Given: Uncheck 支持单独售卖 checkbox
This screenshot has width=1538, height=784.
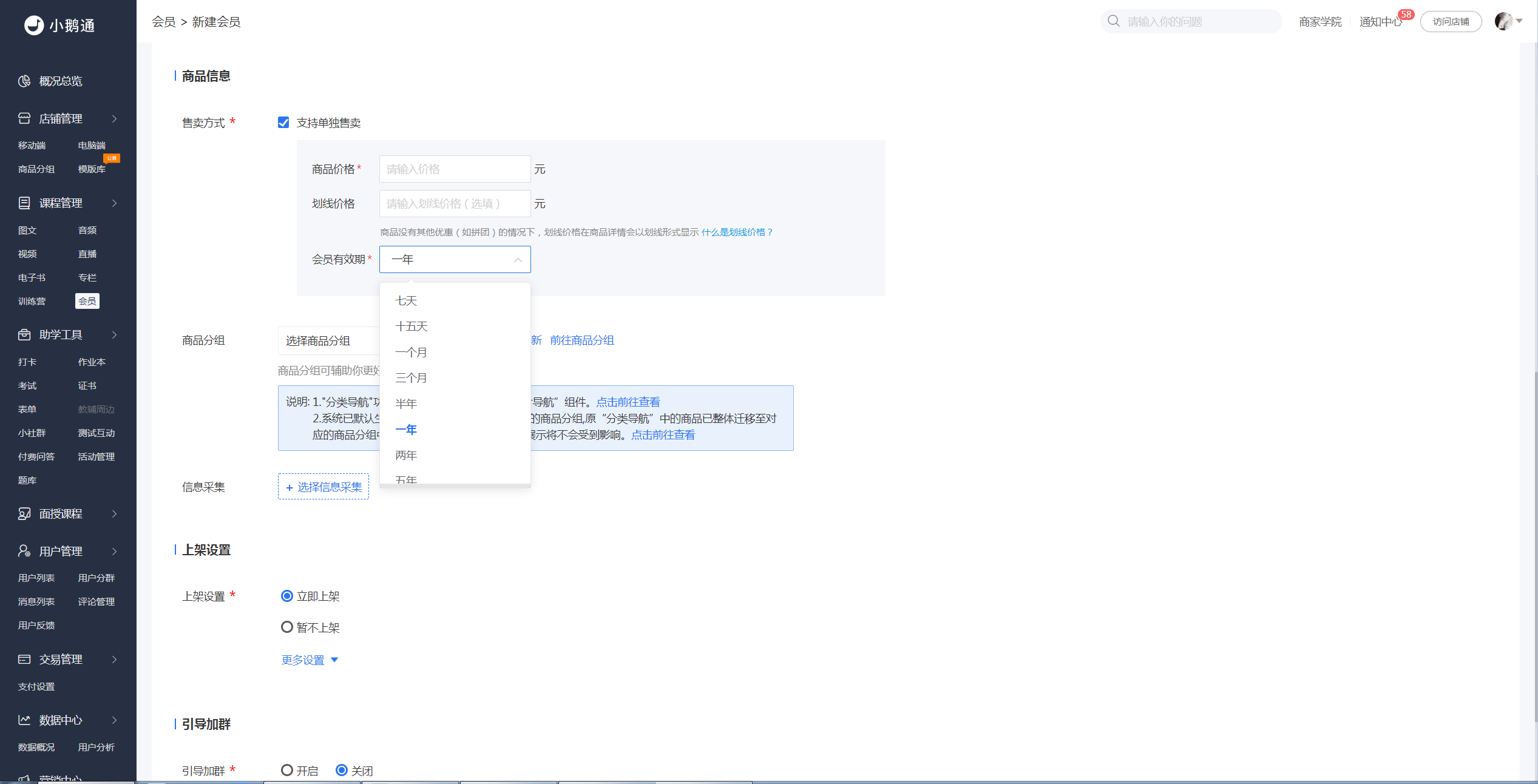Looking at the screenshot, I should [x=283, y=123].
